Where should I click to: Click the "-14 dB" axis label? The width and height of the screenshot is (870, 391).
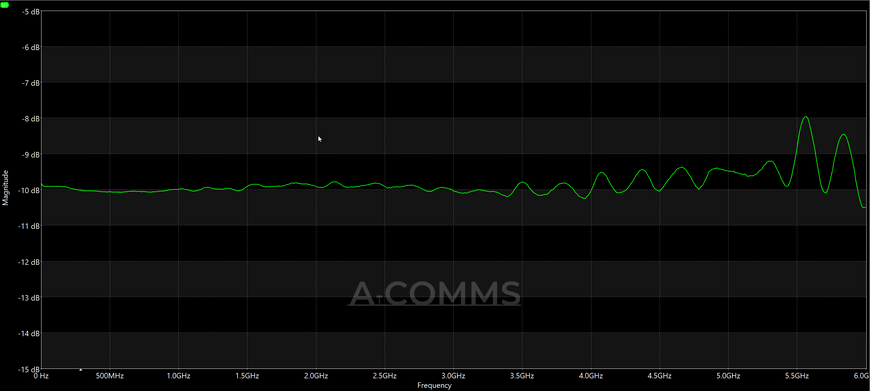tap(30, 333)
